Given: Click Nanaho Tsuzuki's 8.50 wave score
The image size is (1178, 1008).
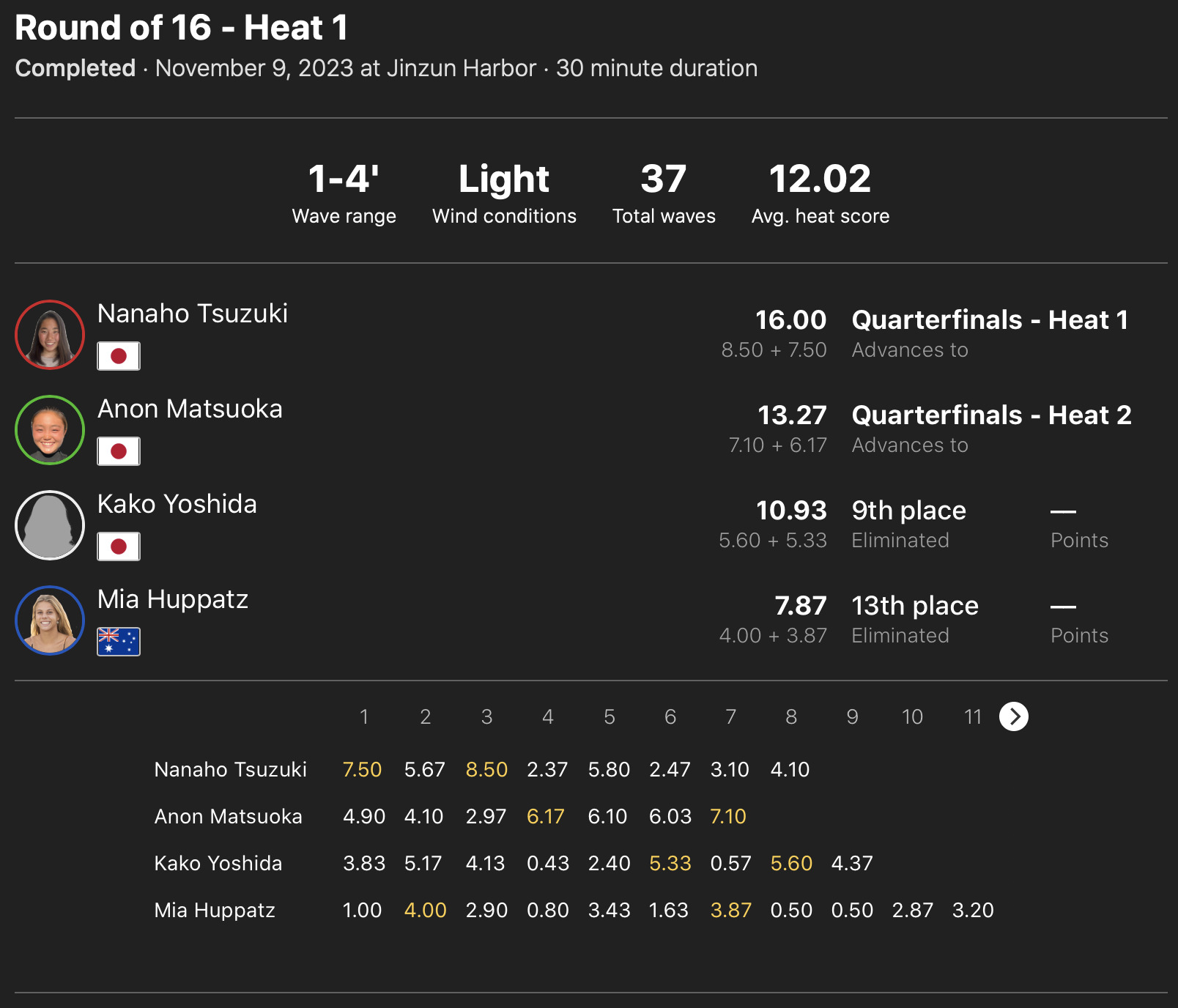Looking at the screenshot, I should click(486, 769).
